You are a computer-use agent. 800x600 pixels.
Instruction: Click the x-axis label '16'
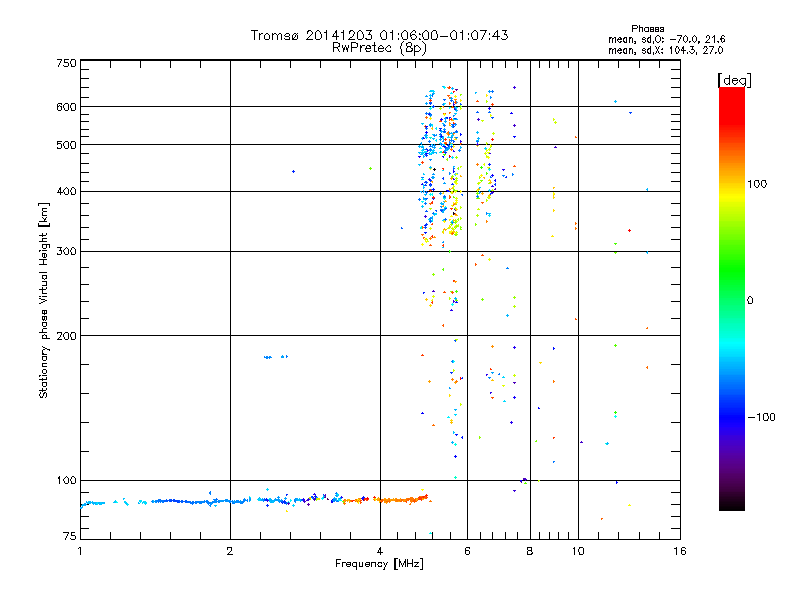(680, 551)
